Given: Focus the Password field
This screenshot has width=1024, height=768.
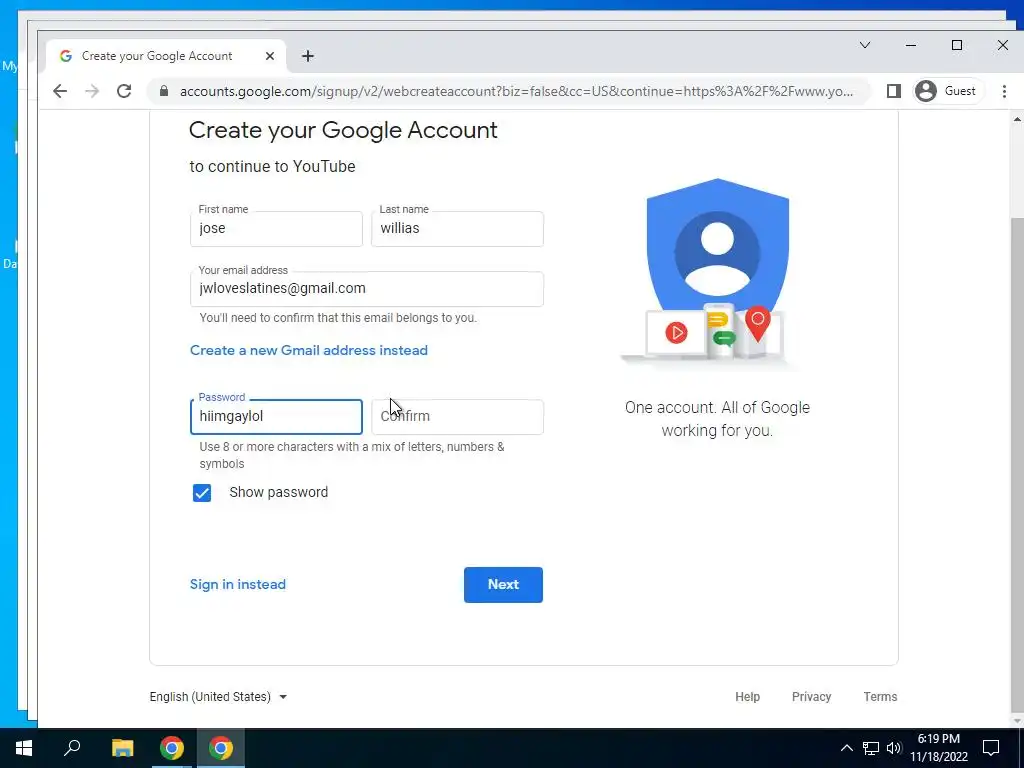Looking at the screenshot, I should coord(276,417).
